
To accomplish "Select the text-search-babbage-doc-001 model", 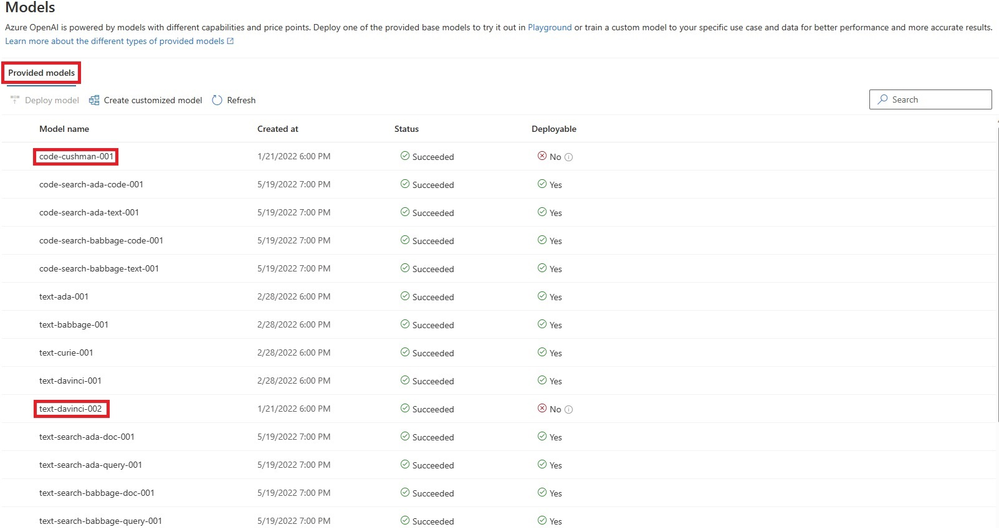I will click(x=96, y=492).
